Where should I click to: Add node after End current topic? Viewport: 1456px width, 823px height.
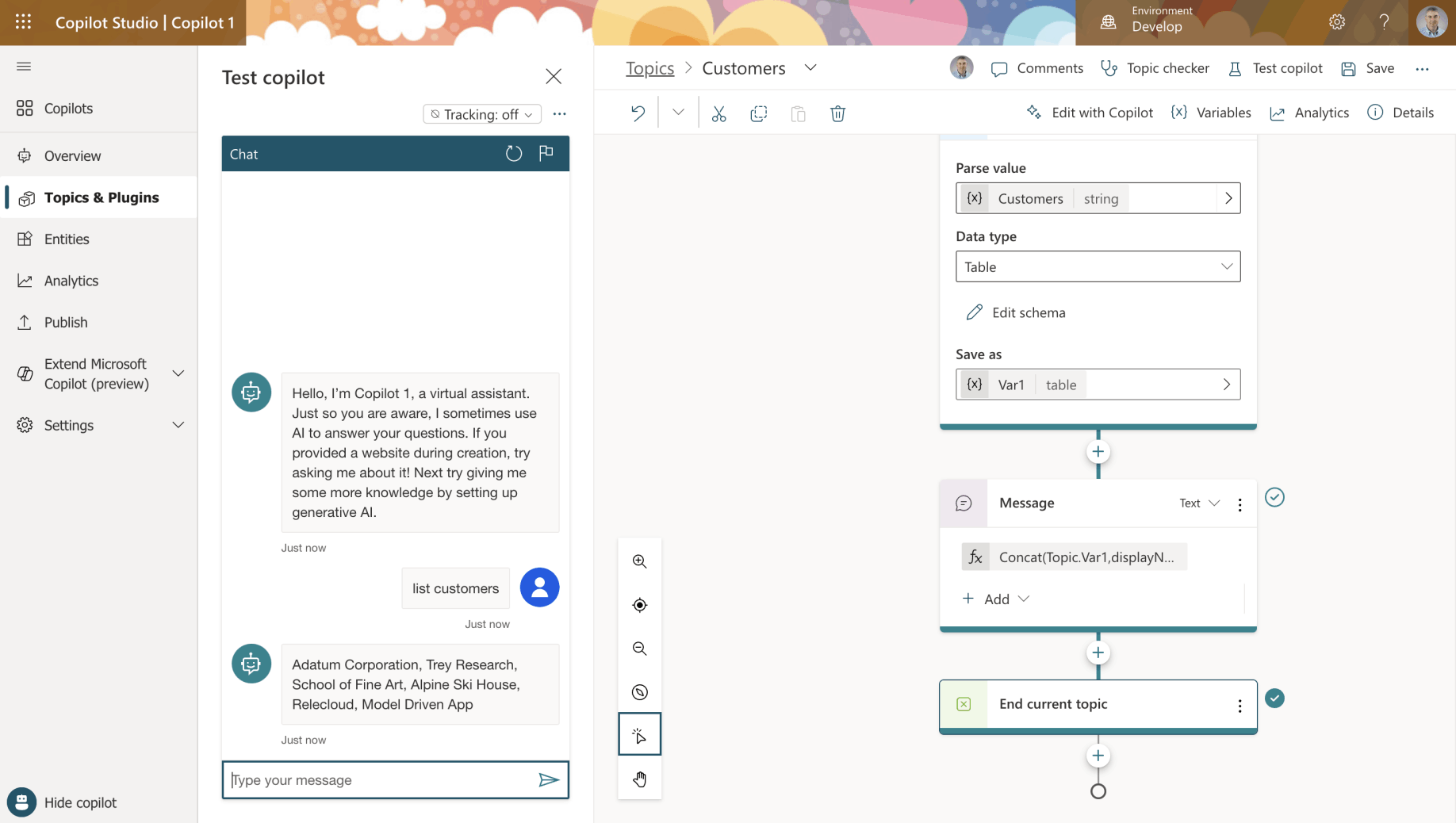click(x=1098, y=756)
